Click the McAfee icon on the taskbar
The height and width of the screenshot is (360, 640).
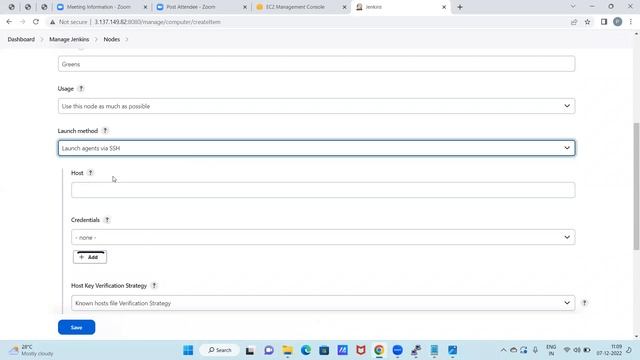click(x=361, y=350)
